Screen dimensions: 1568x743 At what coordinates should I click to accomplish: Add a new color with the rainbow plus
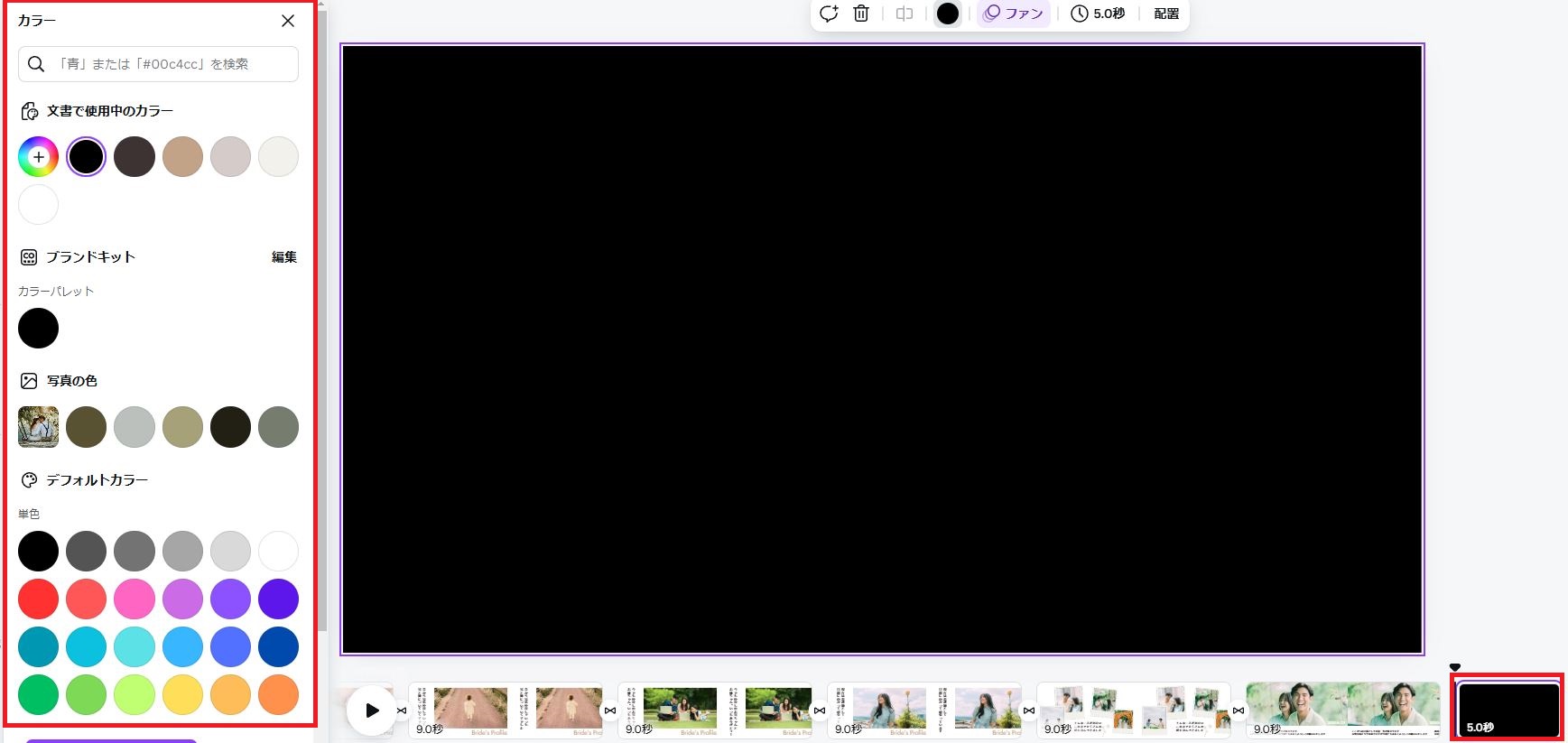pyautogui.click(x=39, y=157)
